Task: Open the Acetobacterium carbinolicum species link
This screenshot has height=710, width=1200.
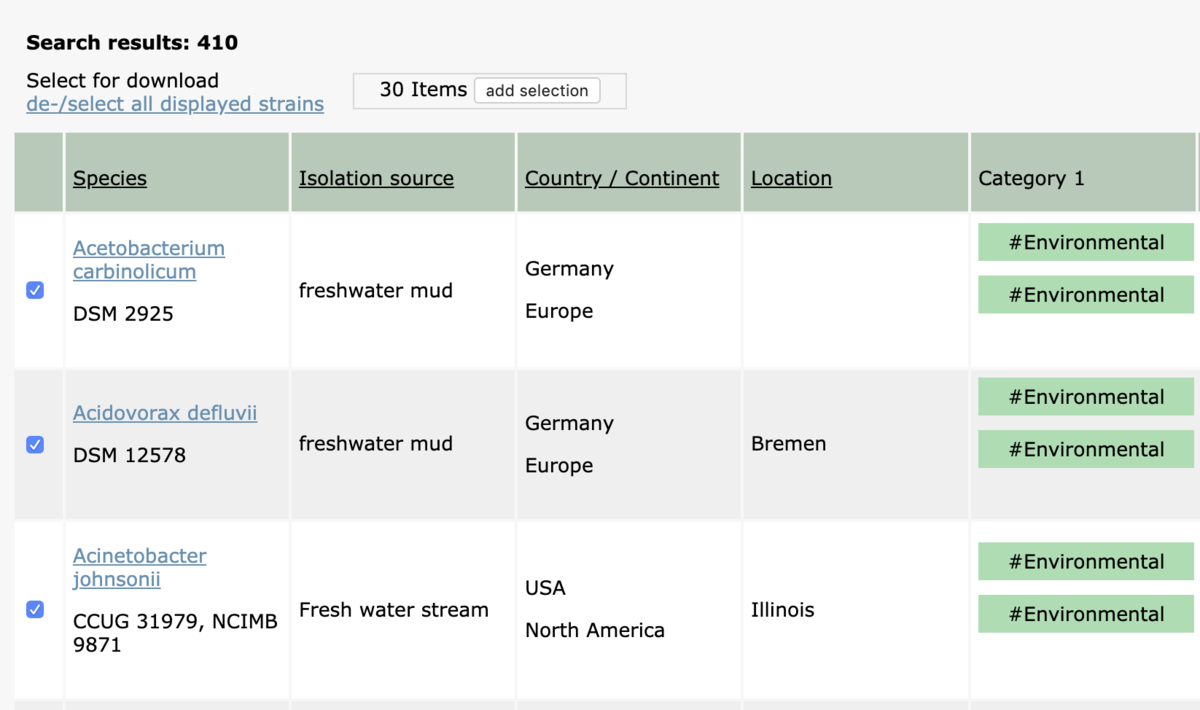Action: click(x=149, y=260)
